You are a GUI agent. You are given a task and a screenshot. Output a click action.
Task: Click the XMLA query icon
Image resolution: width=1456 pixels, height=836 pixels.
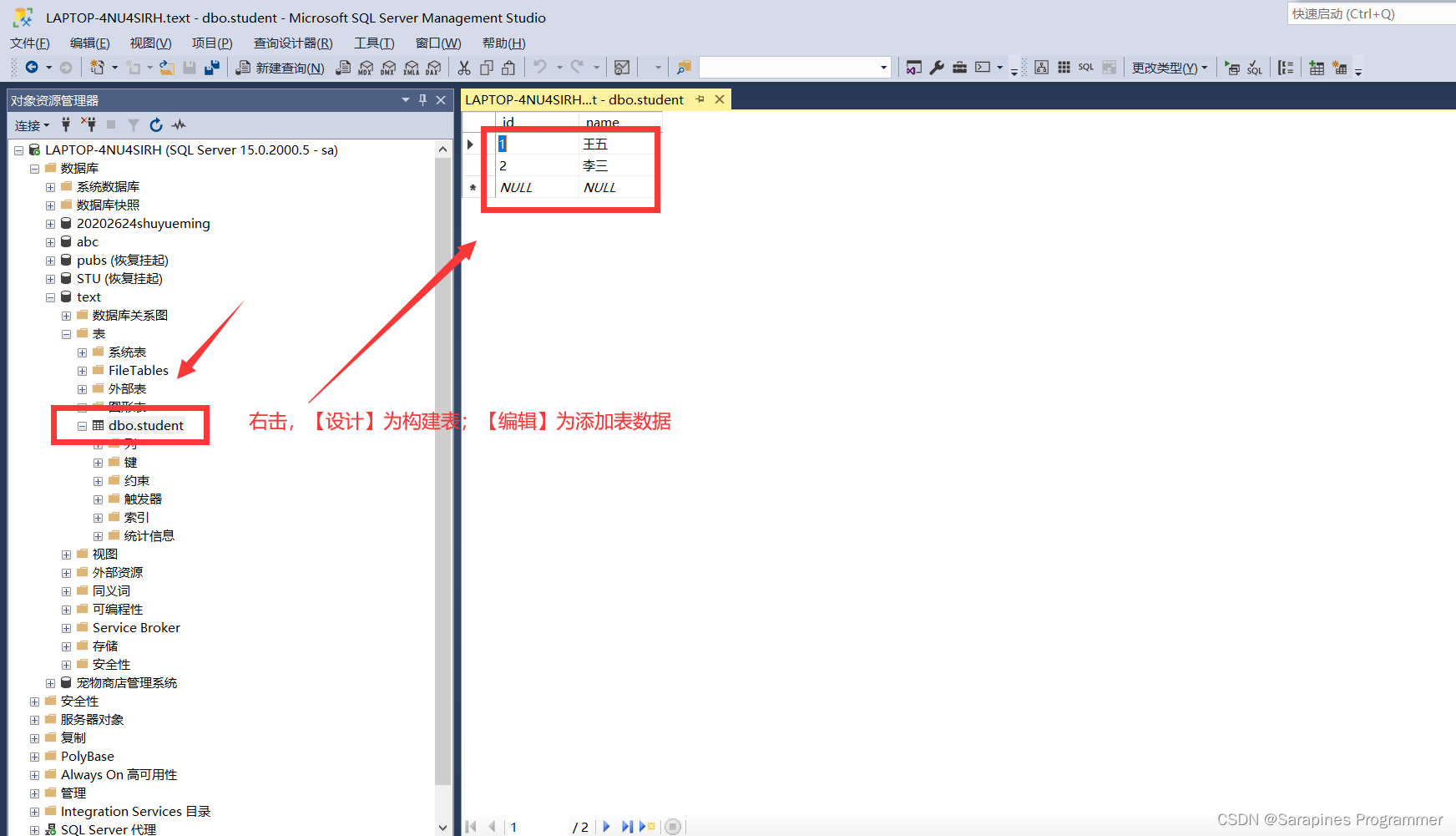[x=411, y=68]
